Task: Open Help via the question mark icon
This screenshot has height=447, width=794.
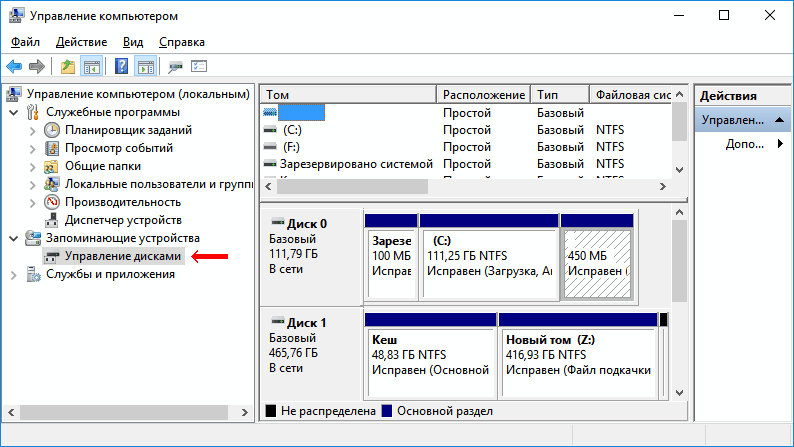Action: (122, 66)
